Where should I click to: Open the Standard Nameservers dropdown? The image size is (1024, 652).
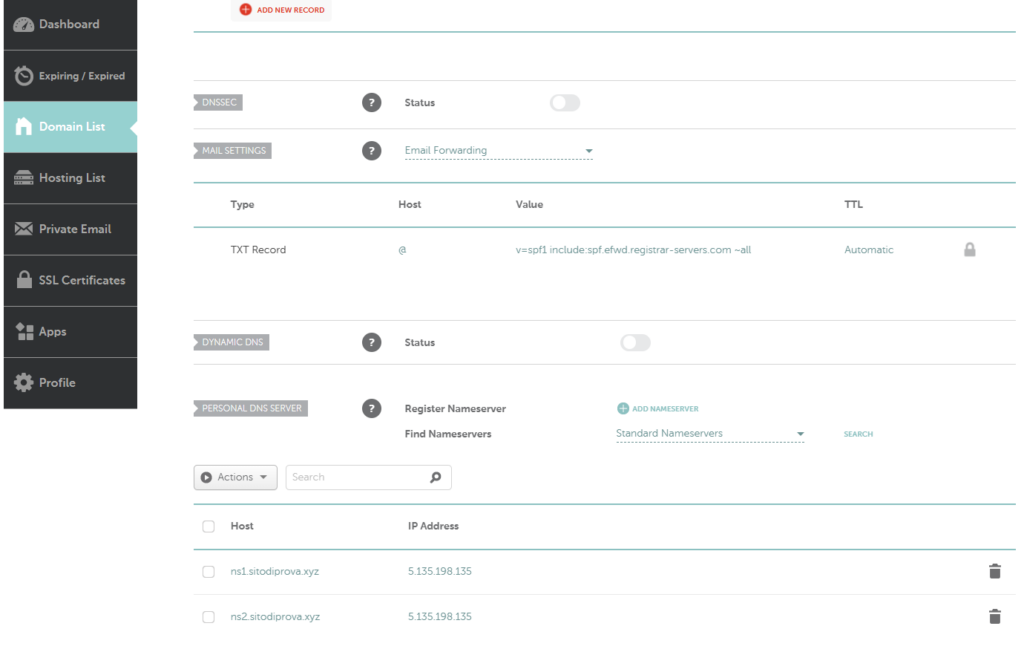(x=710, y=434)
